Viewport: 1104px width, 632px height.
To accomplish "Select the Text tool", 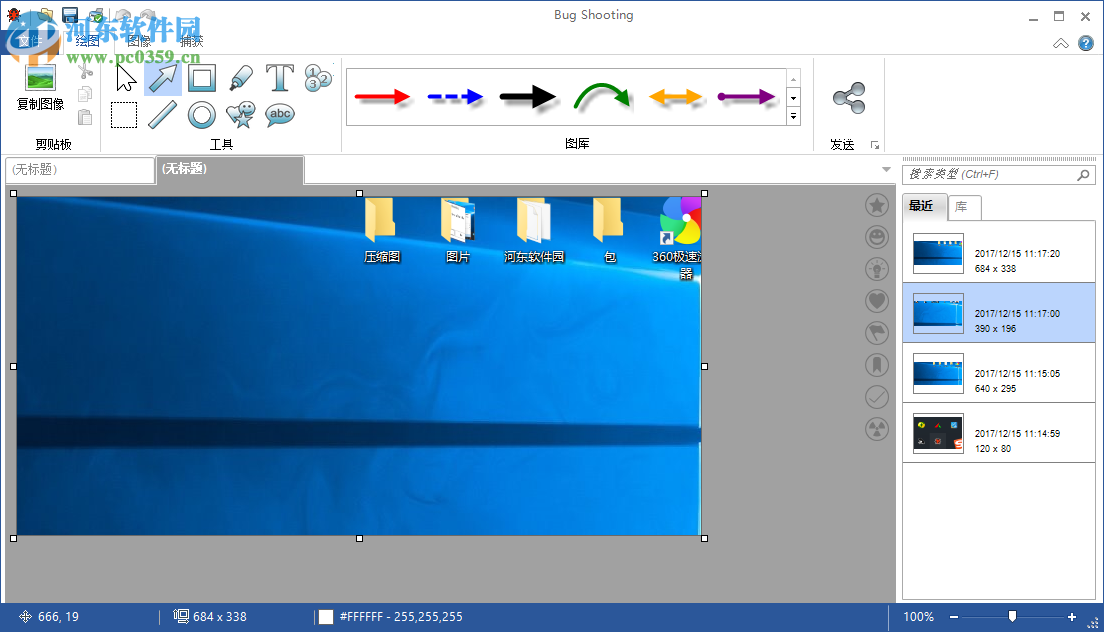I will pos(280,78).
